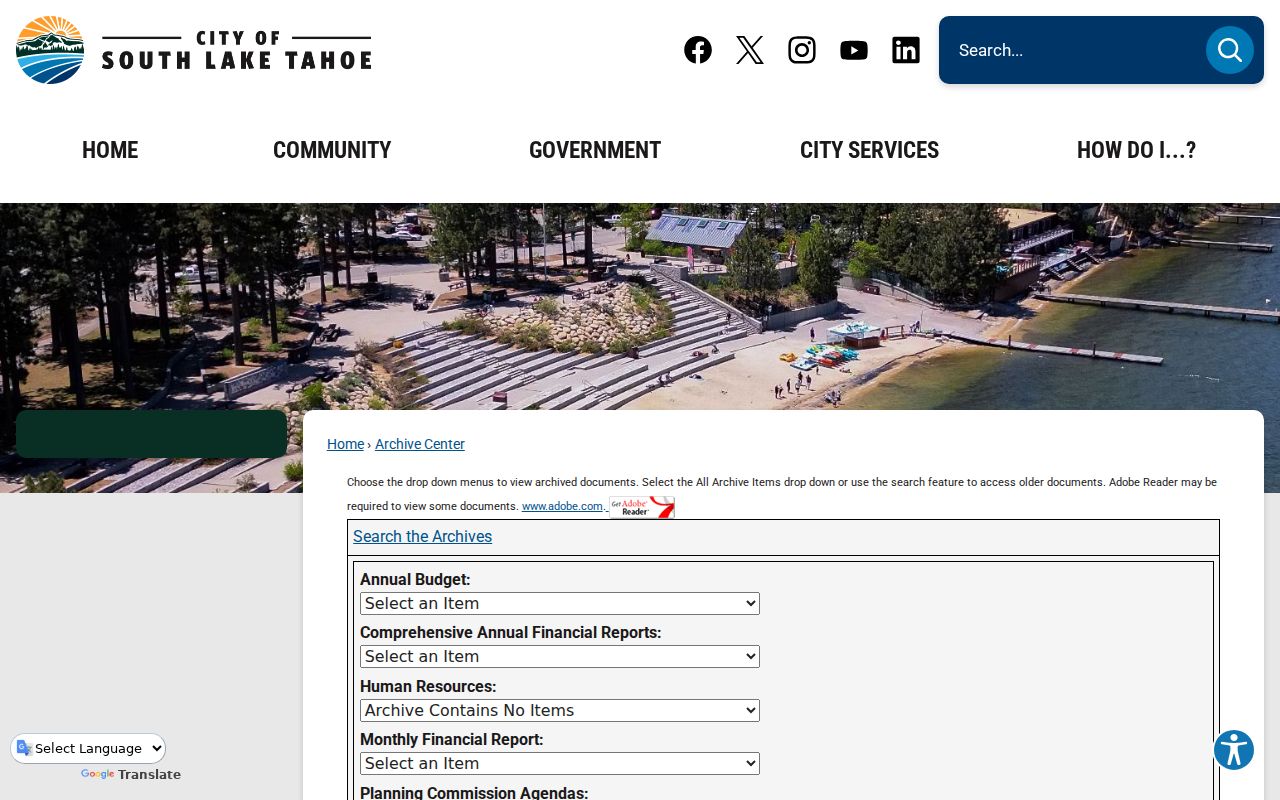Open the X (Twitter) social icon
Image resolution: width=1280 pixels, height=800 pixels.
coord(750,50)
